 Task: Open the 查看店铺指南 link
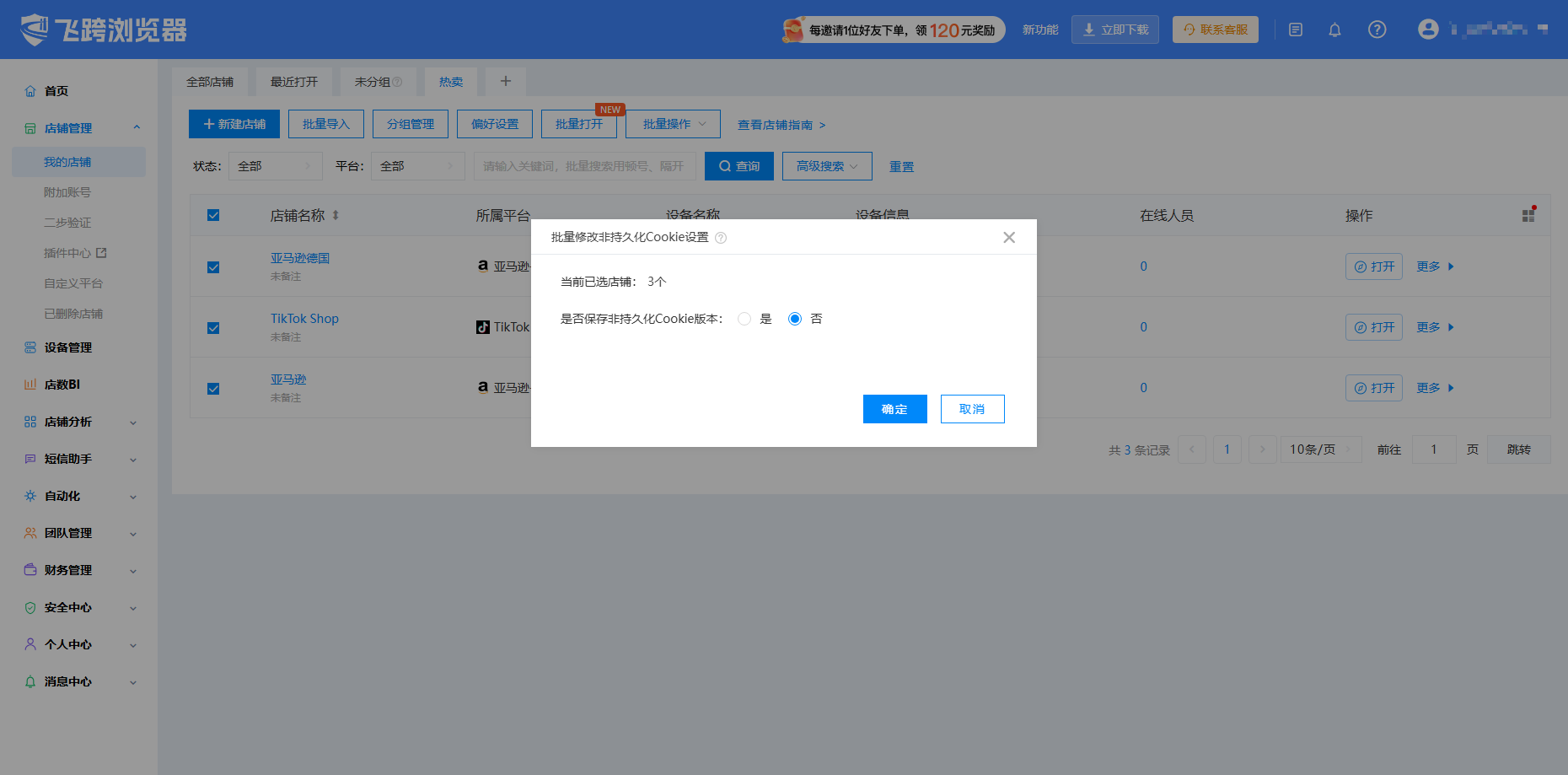point(781,125)
